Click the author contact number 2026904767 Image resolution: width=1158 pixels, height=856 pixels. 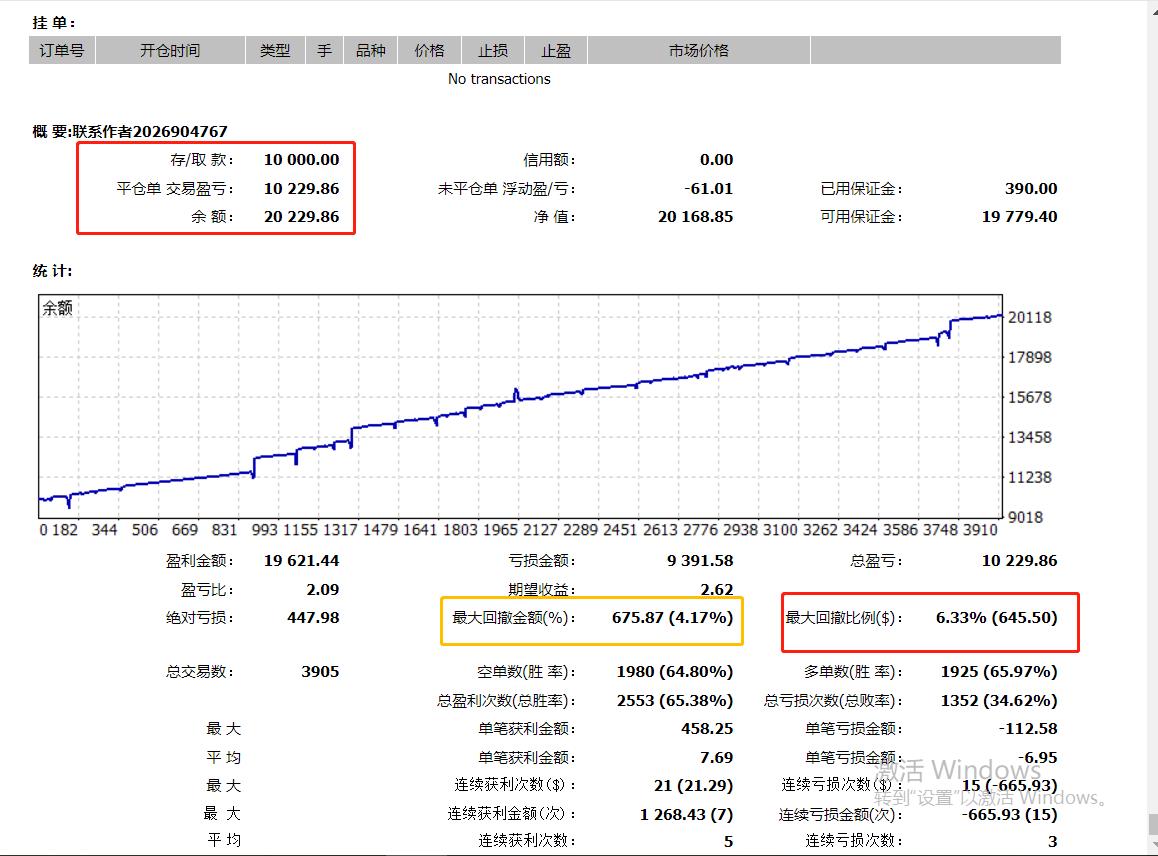[x=180, y=131]
